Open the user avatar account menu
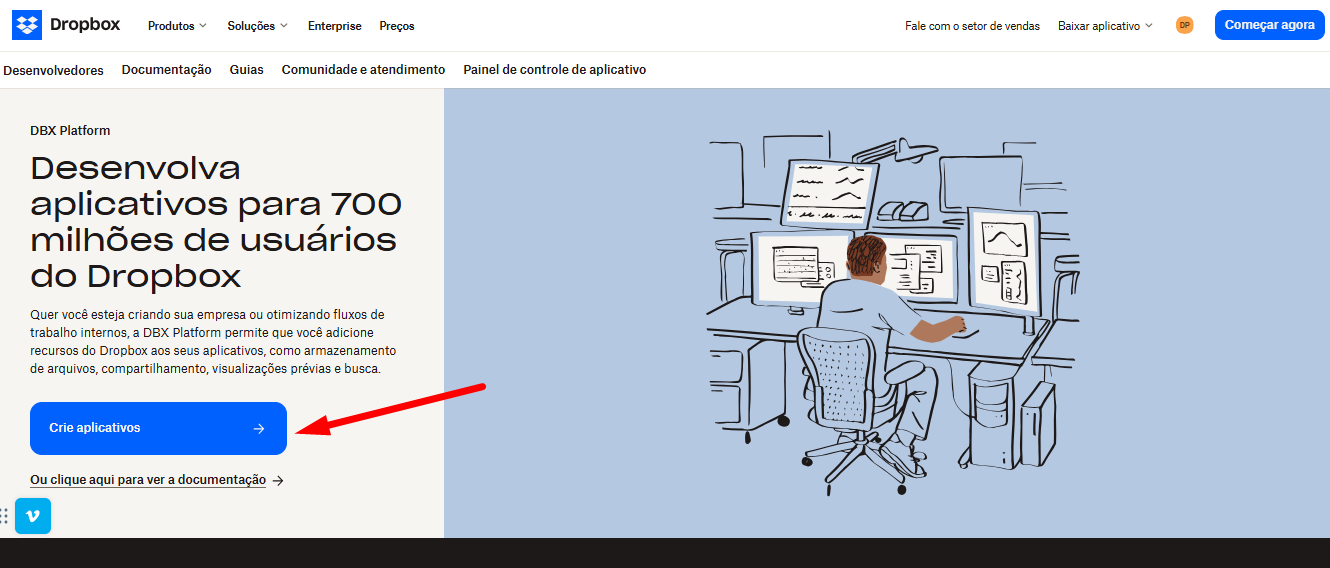1330x568 pixels. (1184, 25)
